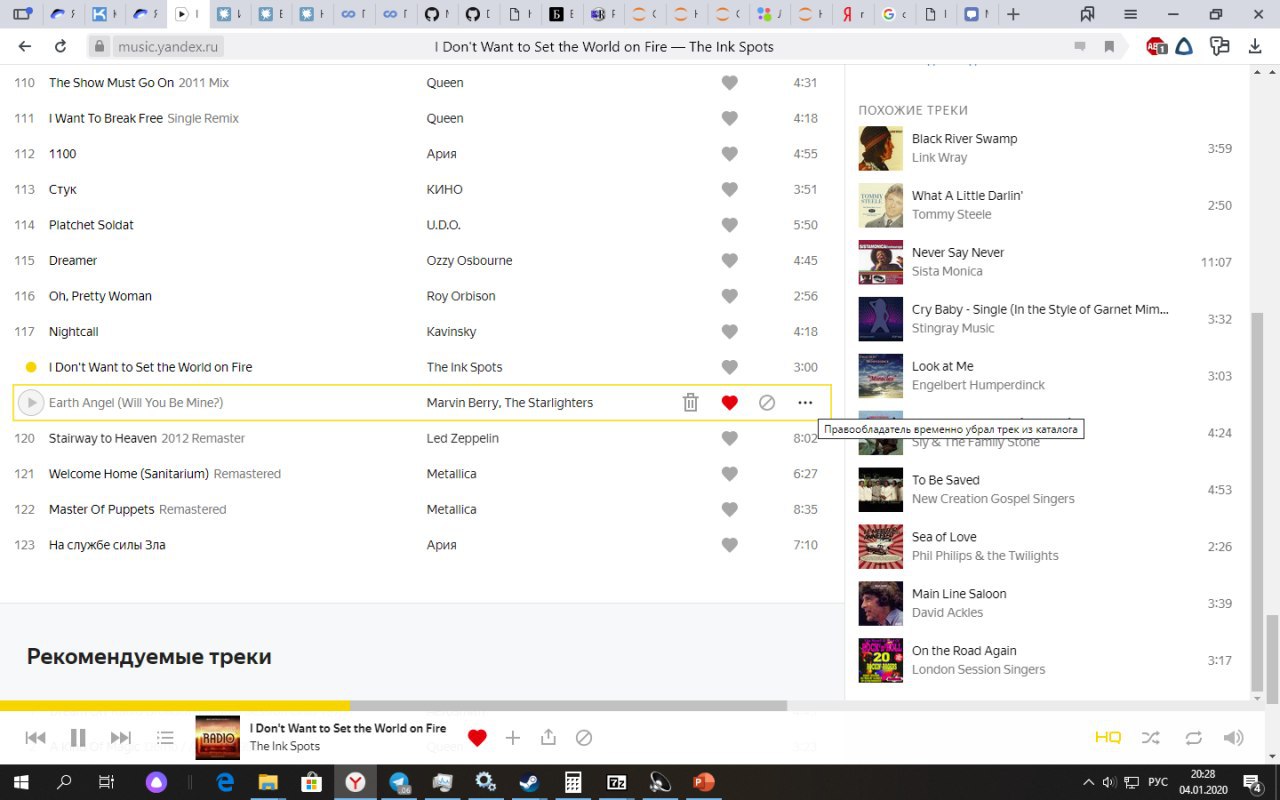Switch keyboard language РУС indicator
This screenshot has height=800, width=1280.
point(1157,782)
